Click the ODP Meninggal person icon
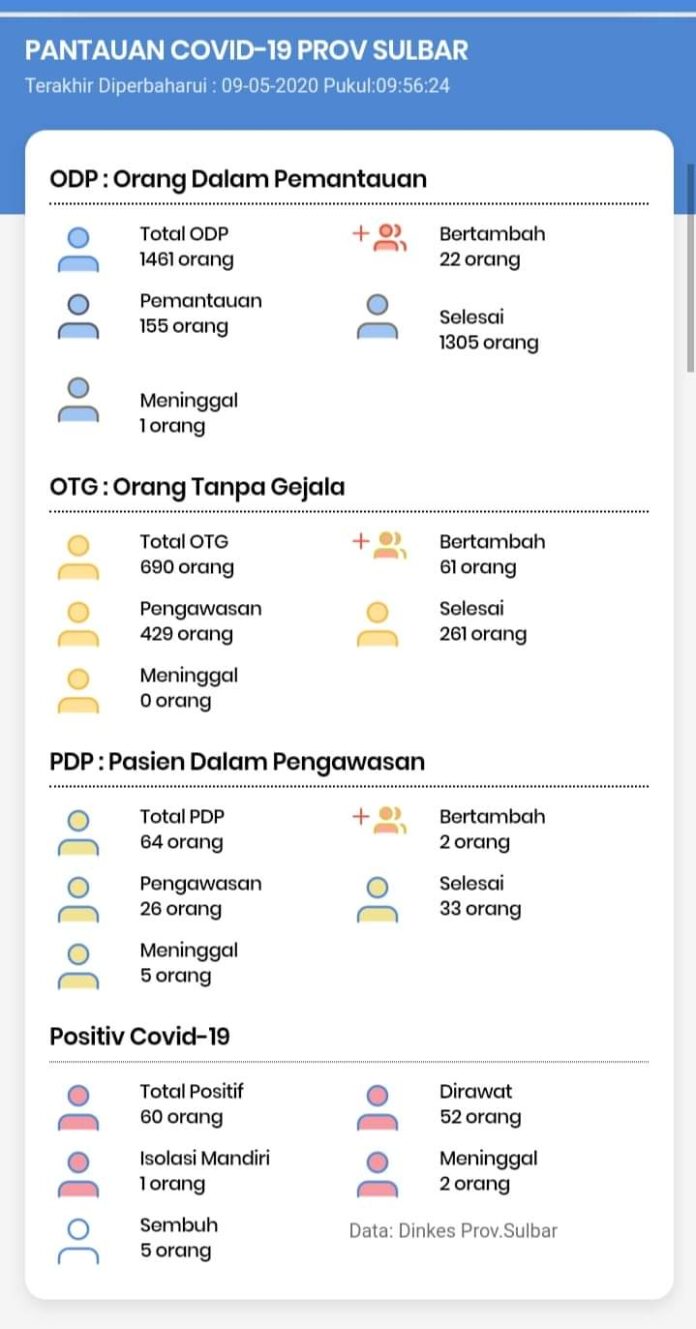Screen dimensions: 696x1329 pos(78,400)
